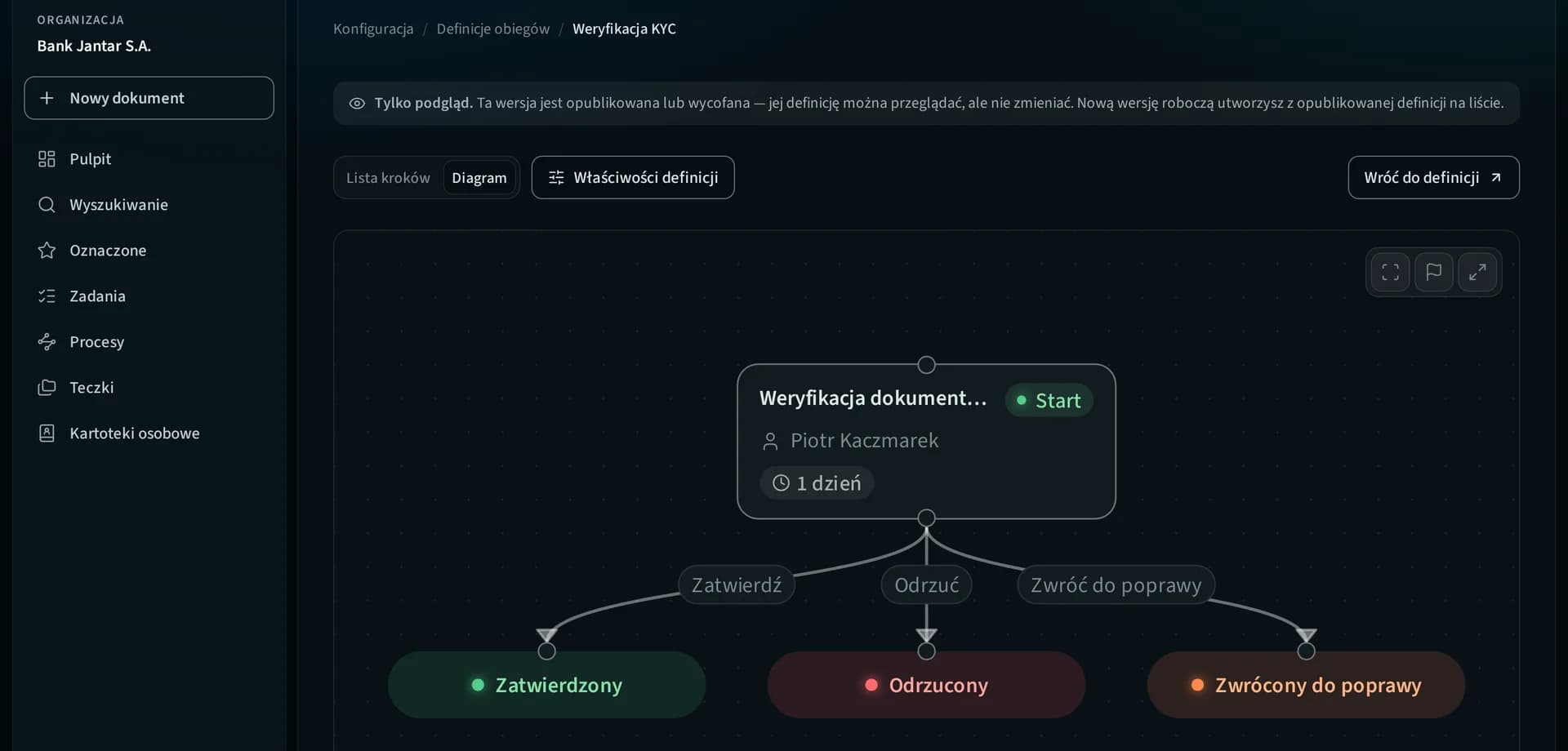
Task: Open Teczki
Action: [149, 388]
